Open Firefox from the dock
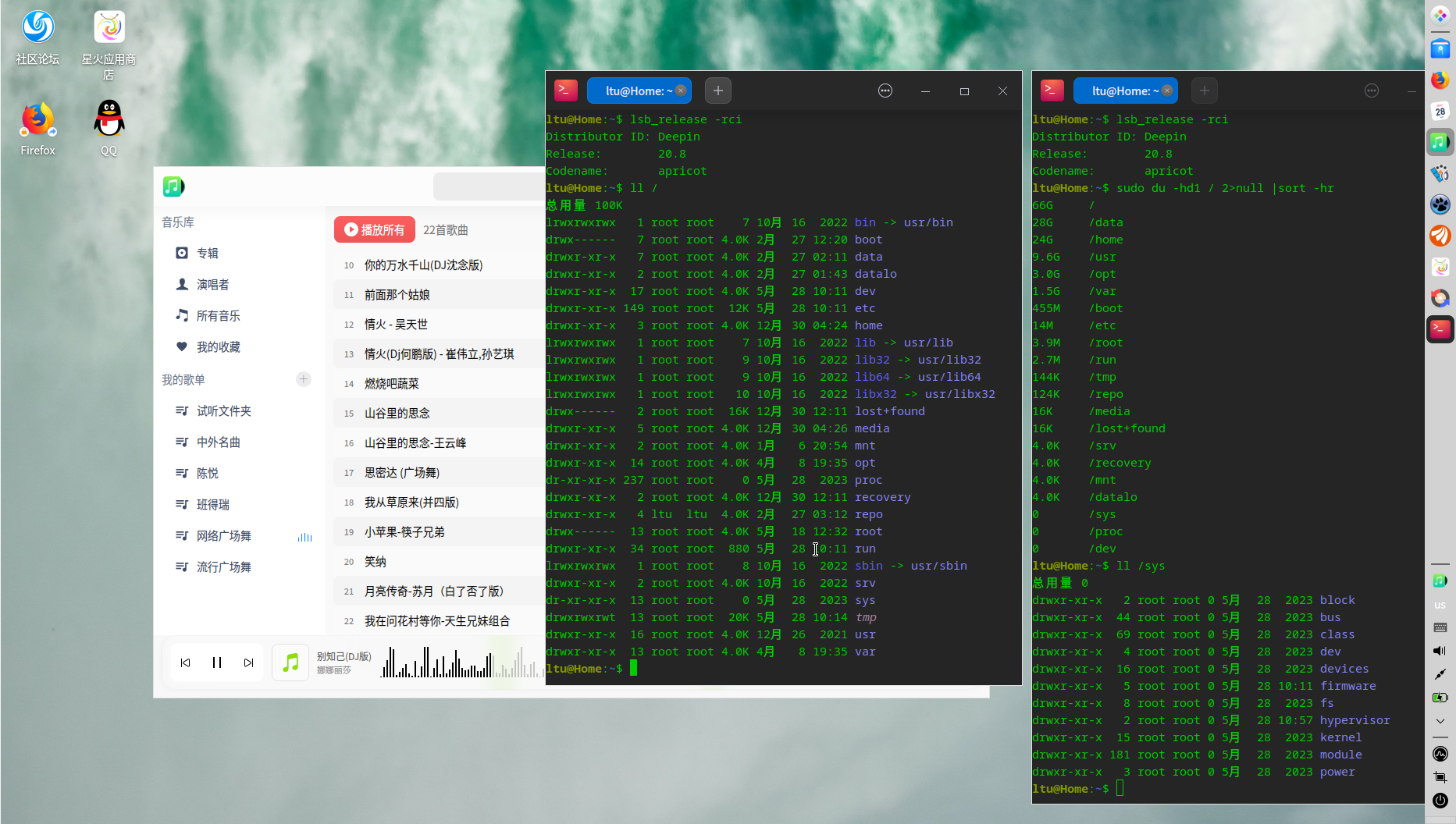 (1440, 80)
